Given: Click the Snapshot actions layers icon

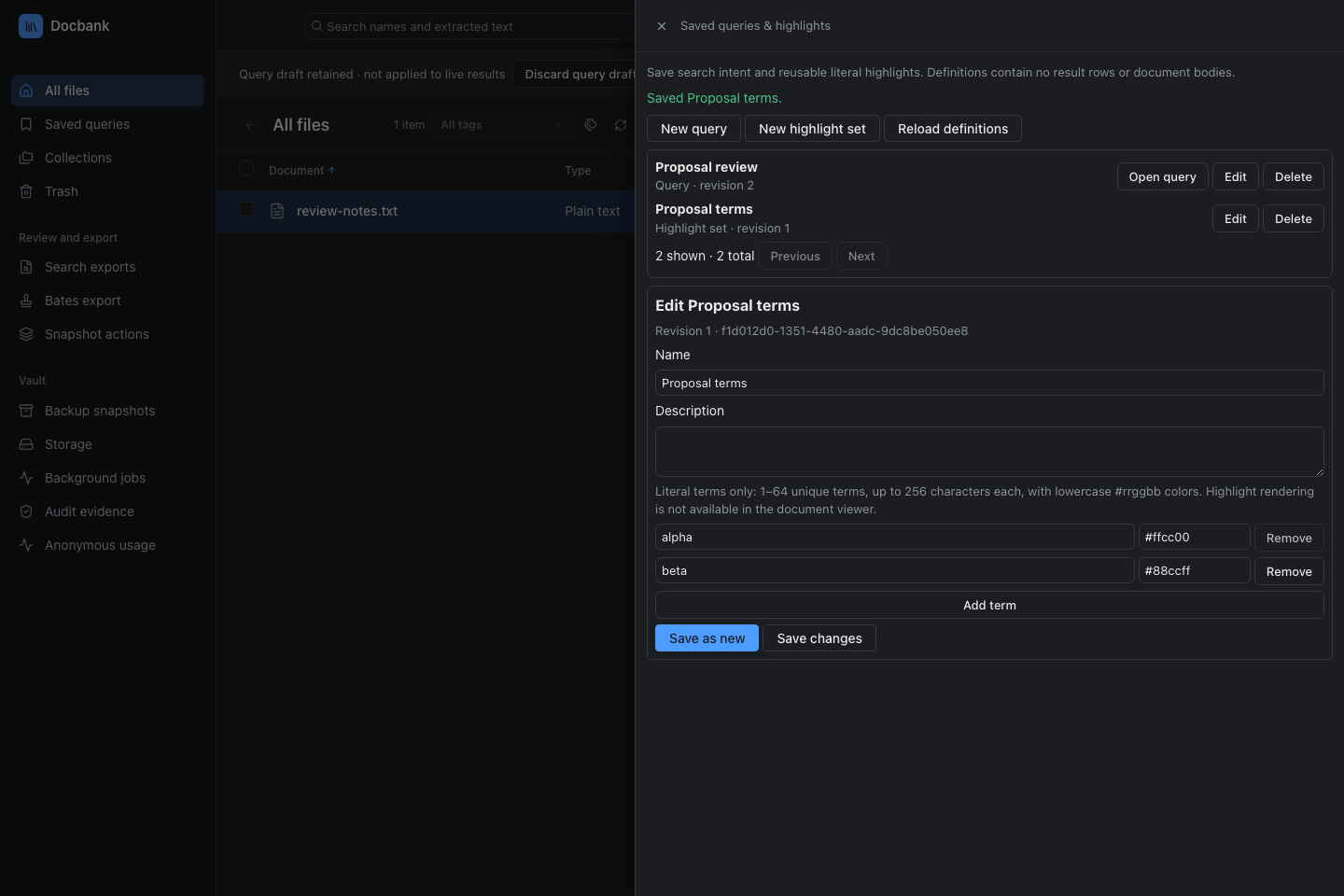Looking at the screenshot, I should tap(26, 334).
